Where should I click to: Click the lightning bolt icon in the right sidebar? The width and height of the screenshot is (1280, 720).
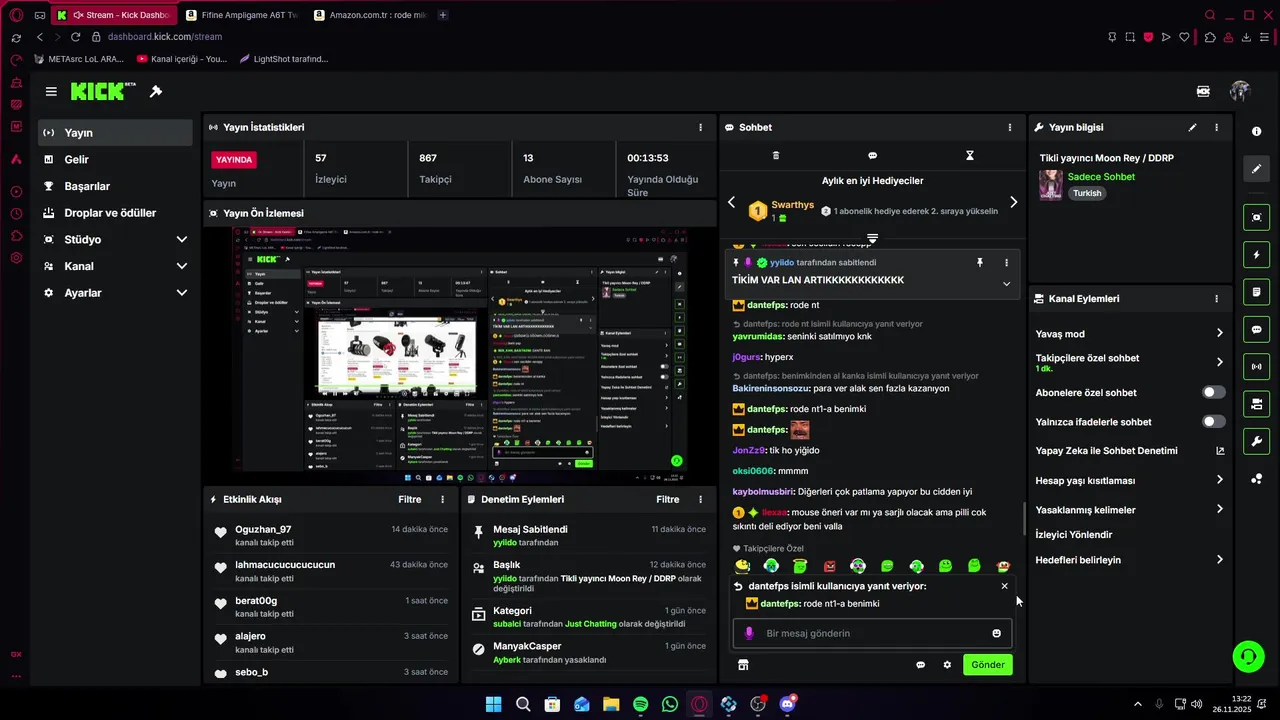click(1257, 255)
